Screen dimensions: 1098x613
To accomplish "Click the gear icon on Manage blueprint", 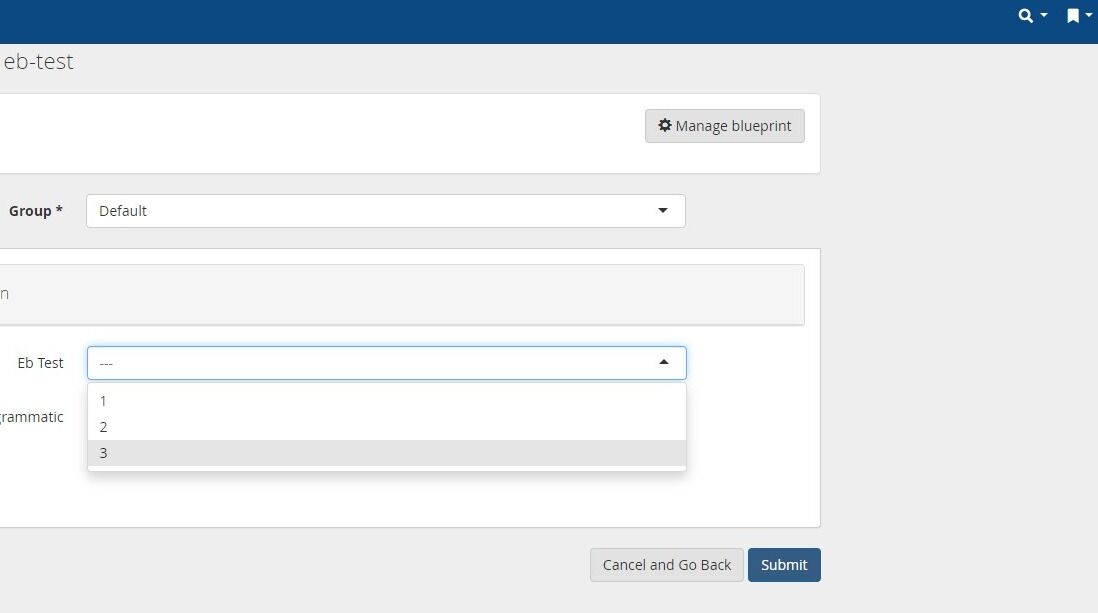I will click(x=665, y=125).
